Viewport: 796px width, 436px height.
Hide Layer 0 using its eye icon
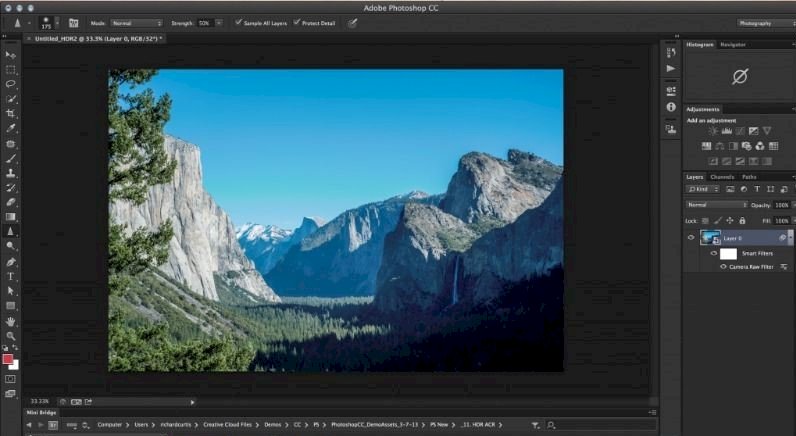(x=690, y=237)
